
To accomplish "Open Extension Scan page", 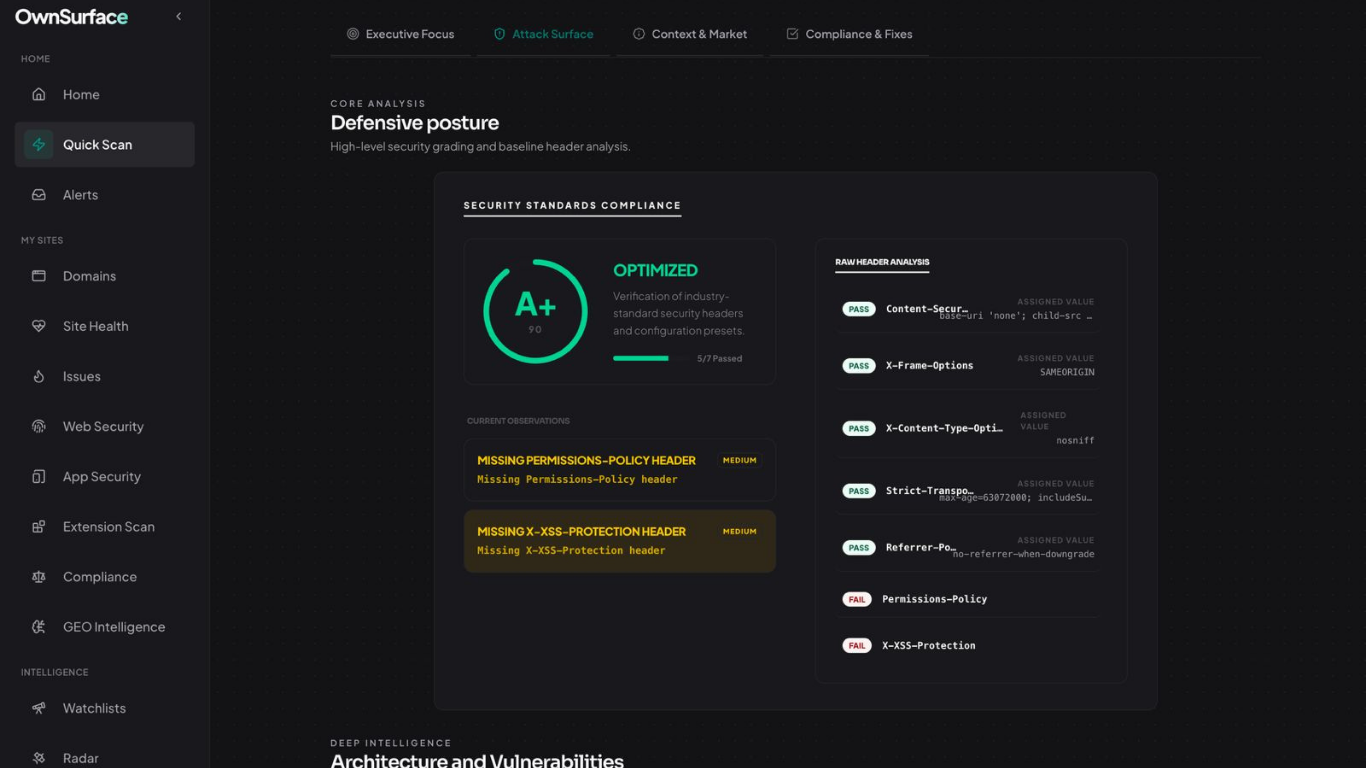I will (104, 526).
